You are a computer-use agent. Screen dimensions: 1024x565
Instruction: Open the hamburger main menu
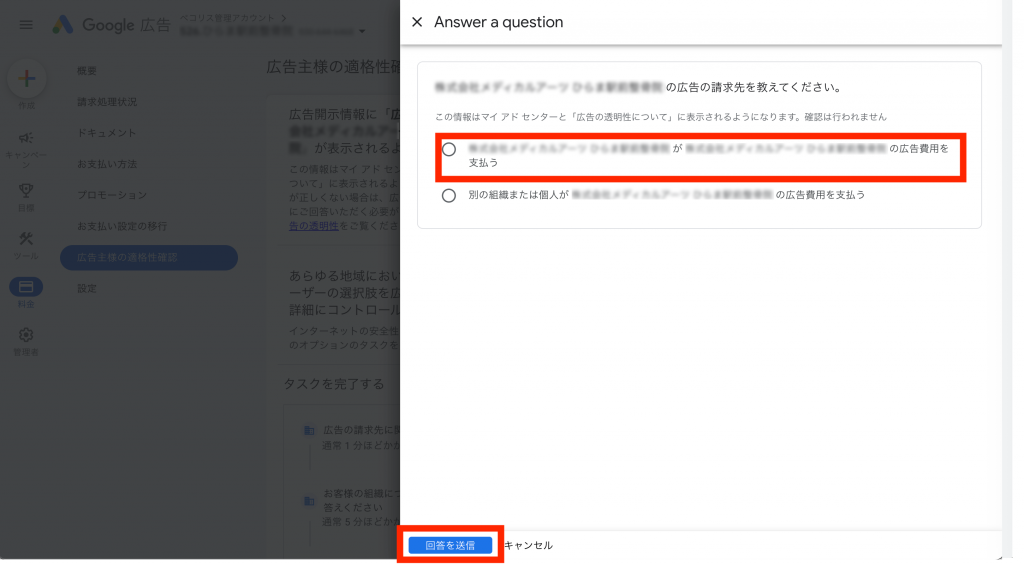coord(26,25)
